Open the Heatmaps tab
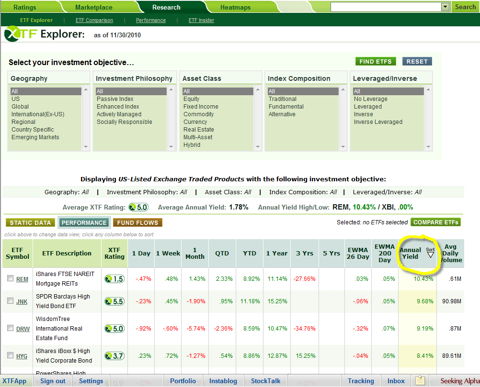This screenshot has height=387, width=480. [x=235, y=7]
